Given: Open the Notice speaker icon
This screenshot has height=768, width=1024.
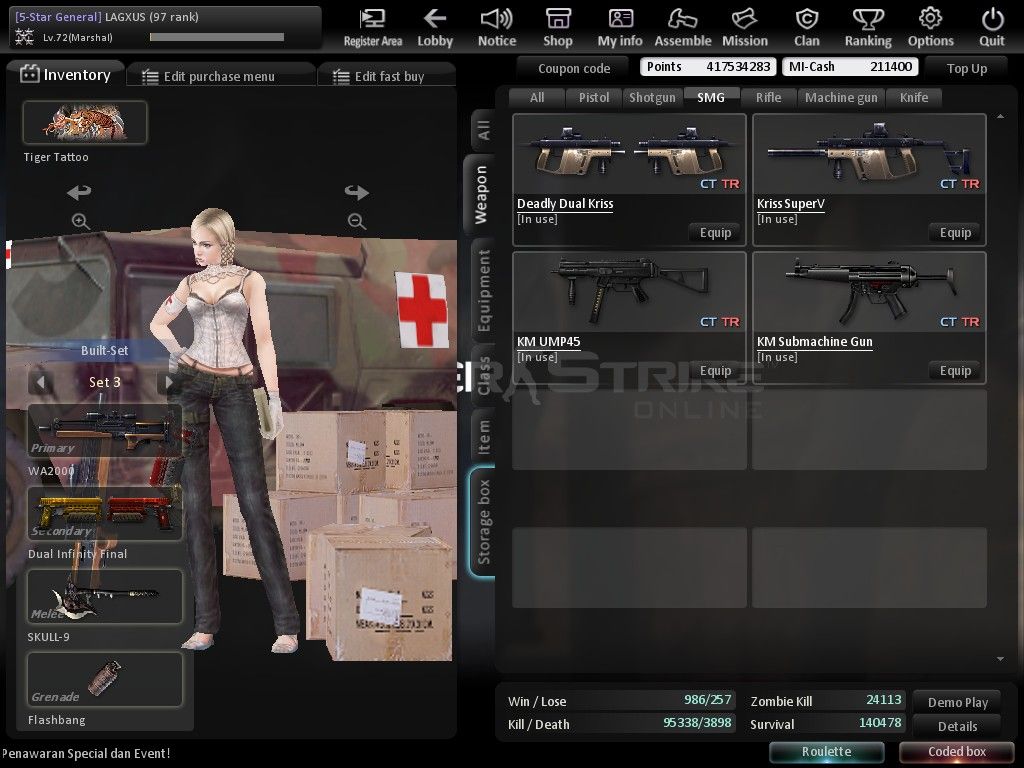Looking at the screenshot, I should 497,28.
